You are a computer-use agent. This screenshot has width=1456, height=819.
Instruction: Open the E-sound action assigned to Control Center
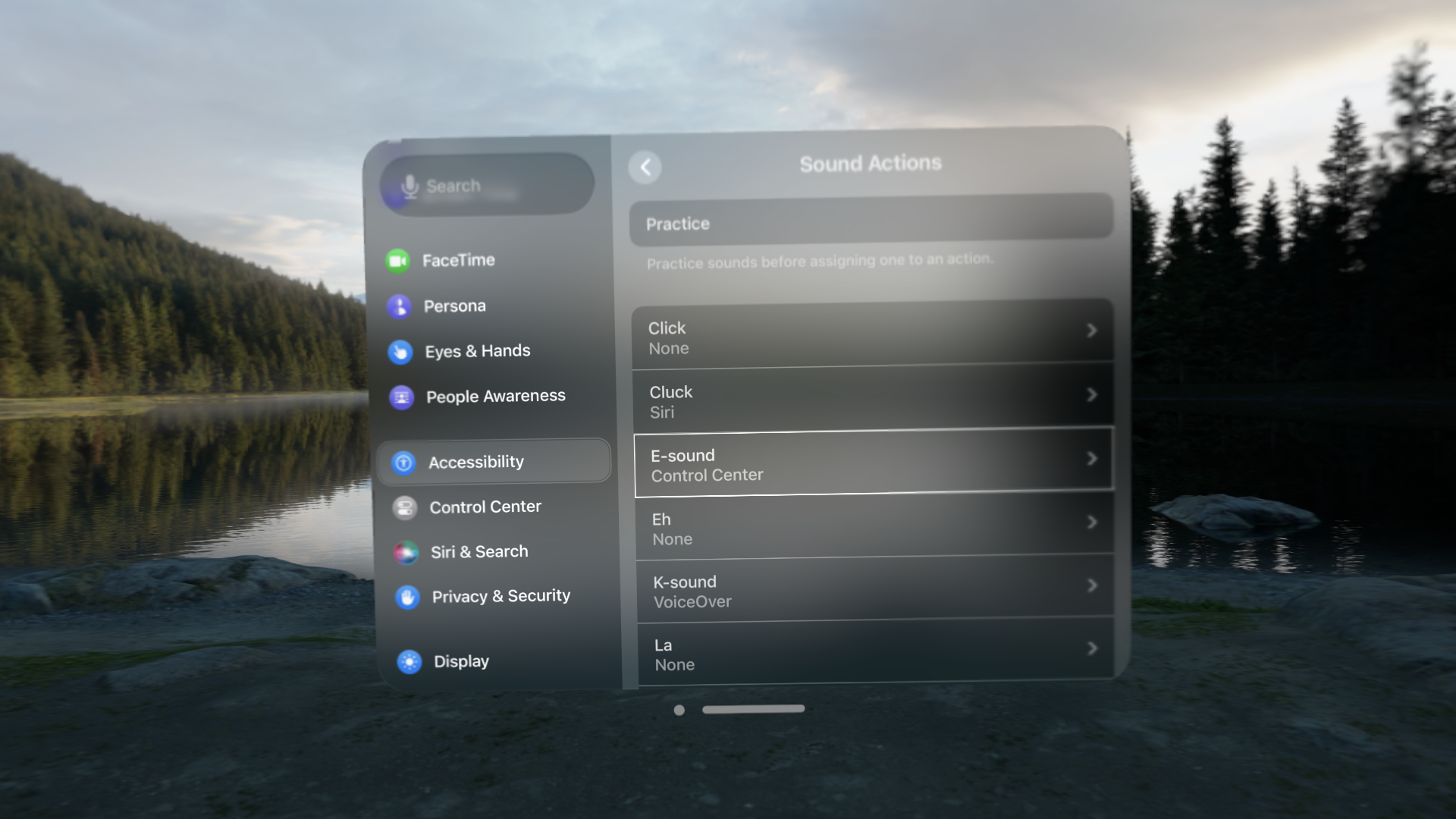tap(872, 464)
